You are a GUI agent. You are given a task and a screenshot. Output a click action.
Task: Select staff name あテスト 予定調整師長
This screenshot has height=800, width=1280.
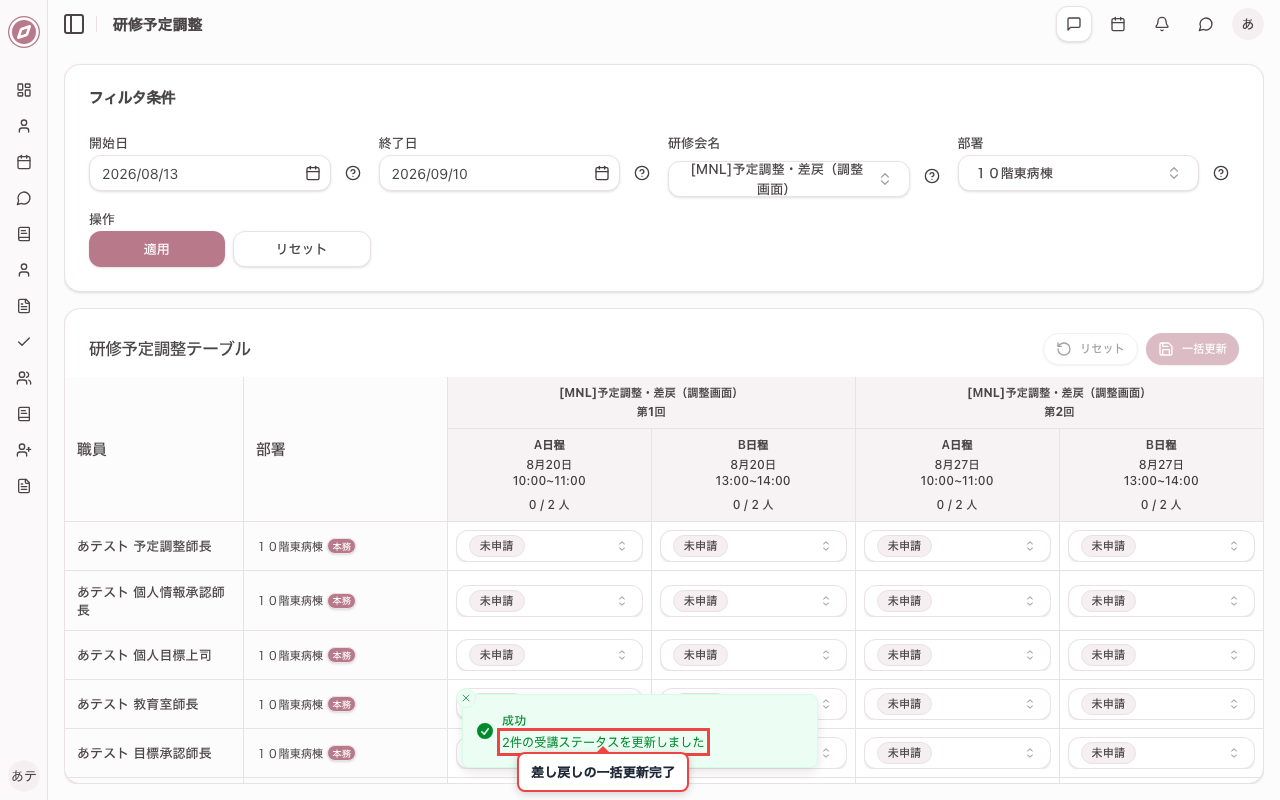144,546
